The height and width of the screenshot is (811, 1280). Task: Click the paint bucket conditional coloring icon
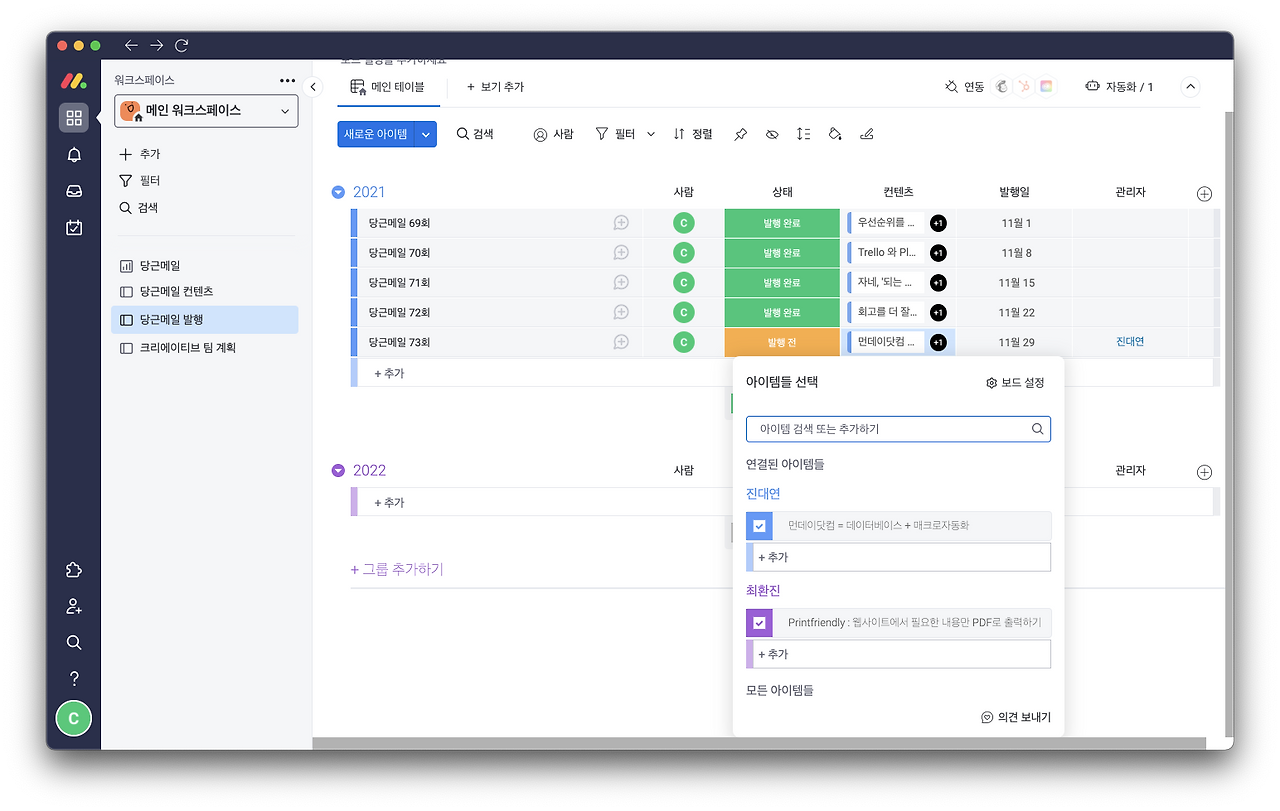[835, 134]
